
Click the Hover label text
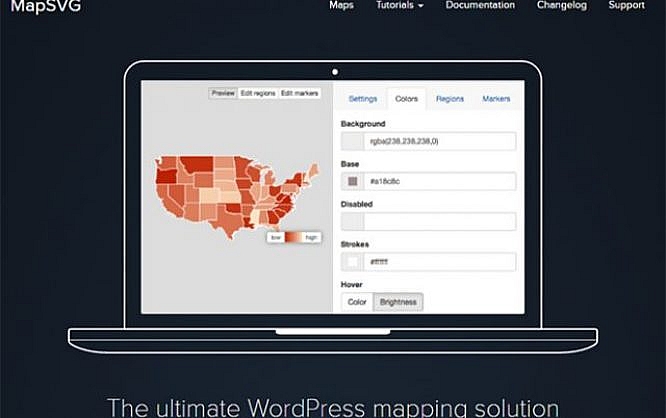[x=351, y=285]
